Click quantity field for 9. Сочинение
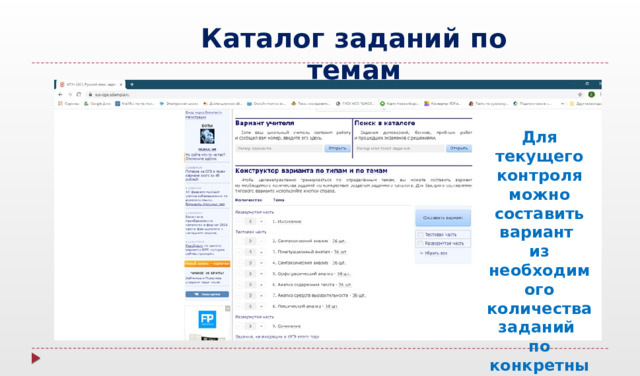The image size is (640, 376). click(250, 326)
